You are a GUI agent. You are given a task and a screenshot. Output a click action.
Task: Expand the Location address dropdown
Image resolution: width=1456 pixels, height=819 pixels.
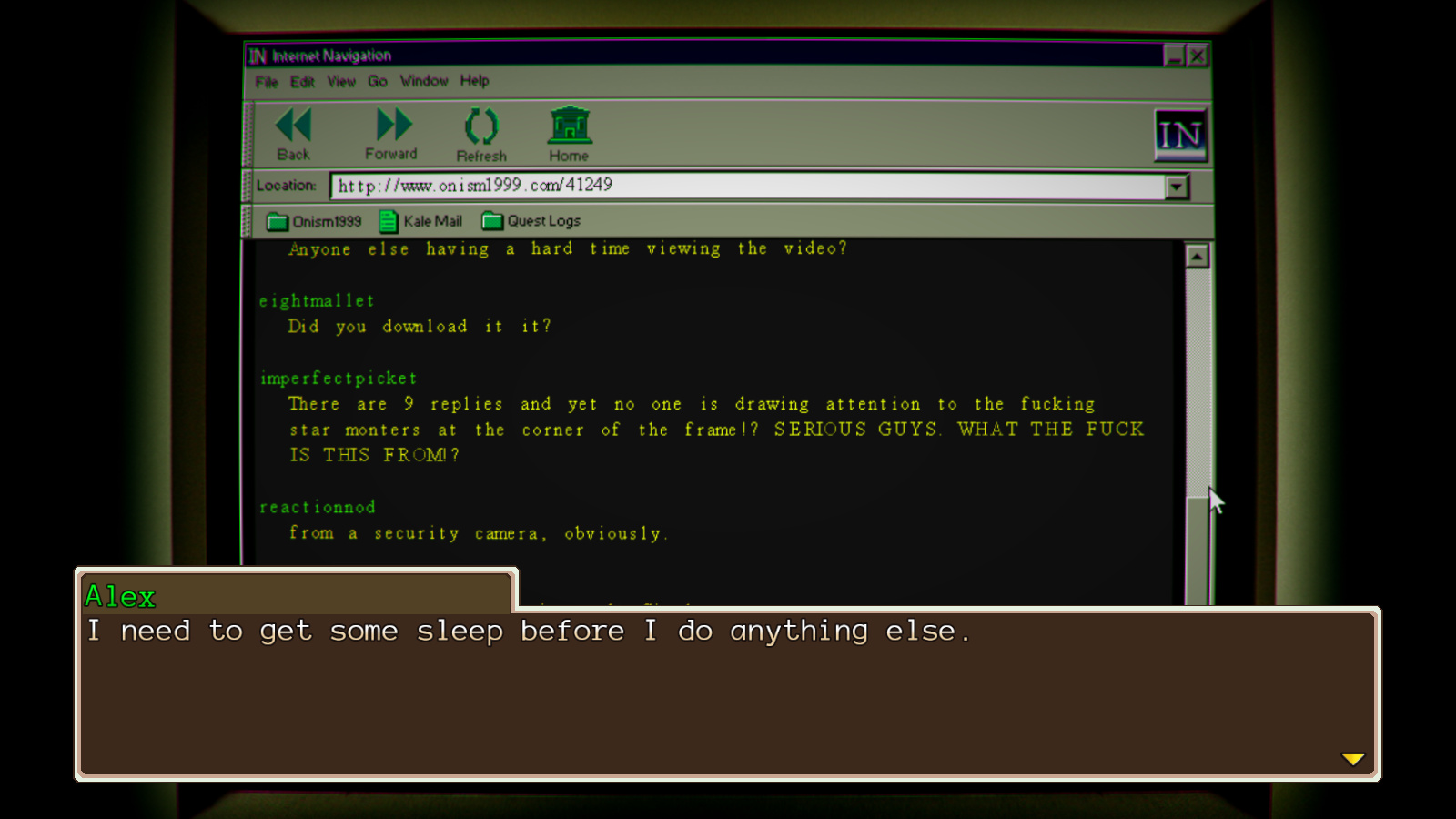[x=1177, y=187]
